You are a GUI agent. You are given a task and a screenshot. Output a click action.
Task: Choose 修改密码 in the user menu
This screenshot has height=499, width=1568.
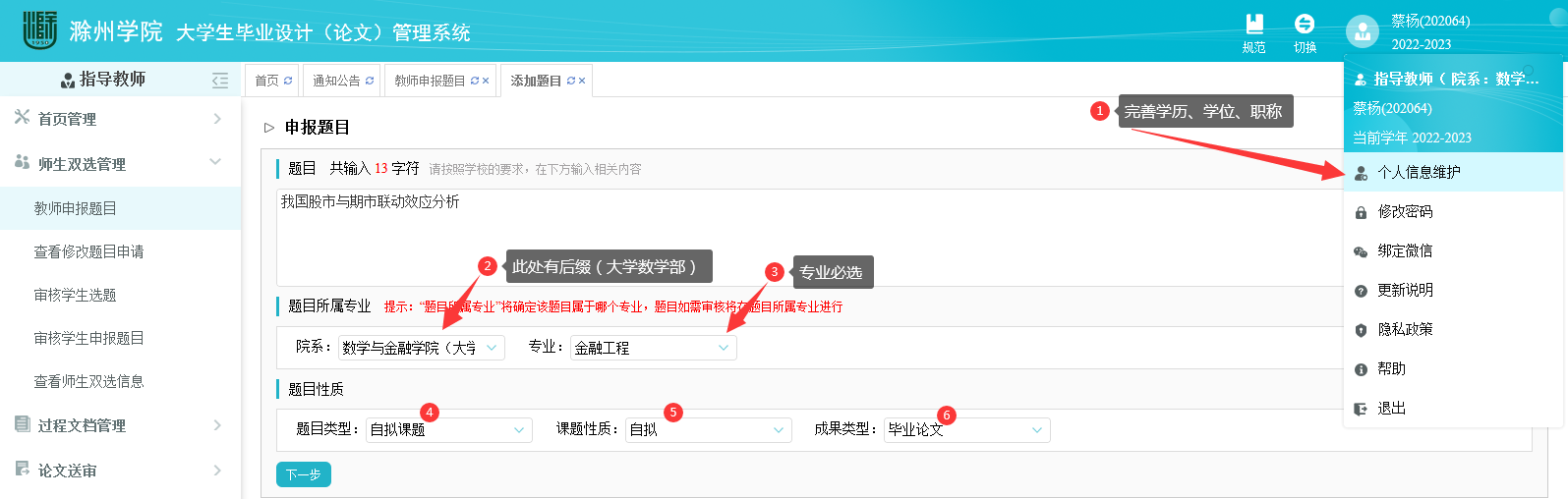click(1405, 211)
